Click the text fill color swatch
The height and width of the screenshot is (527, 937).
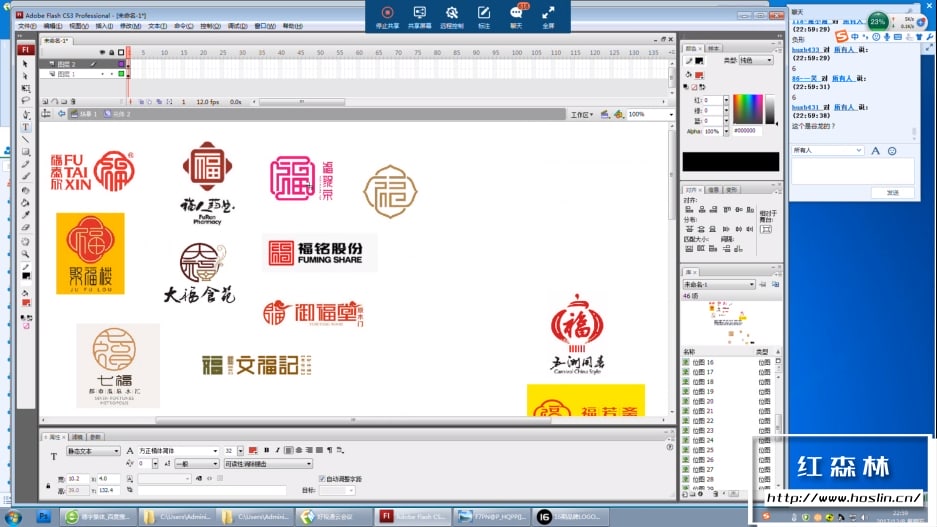252,451
